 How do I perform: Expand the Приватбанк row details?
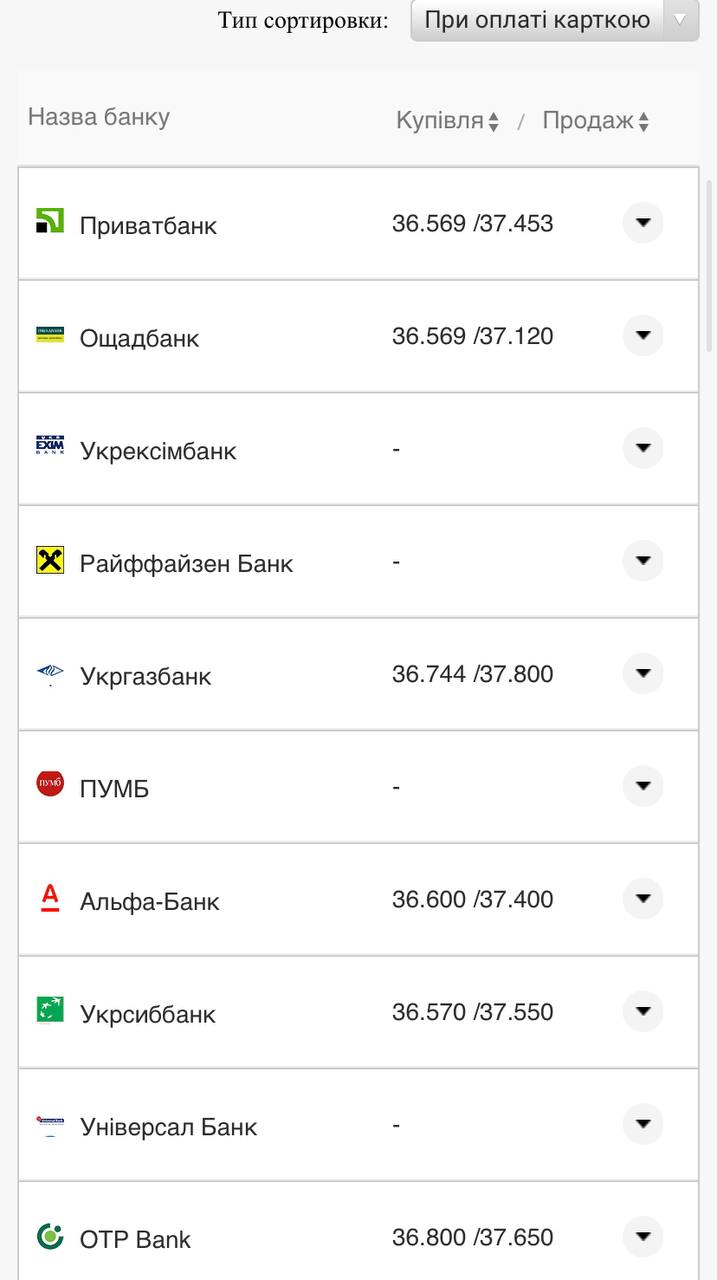643,222
